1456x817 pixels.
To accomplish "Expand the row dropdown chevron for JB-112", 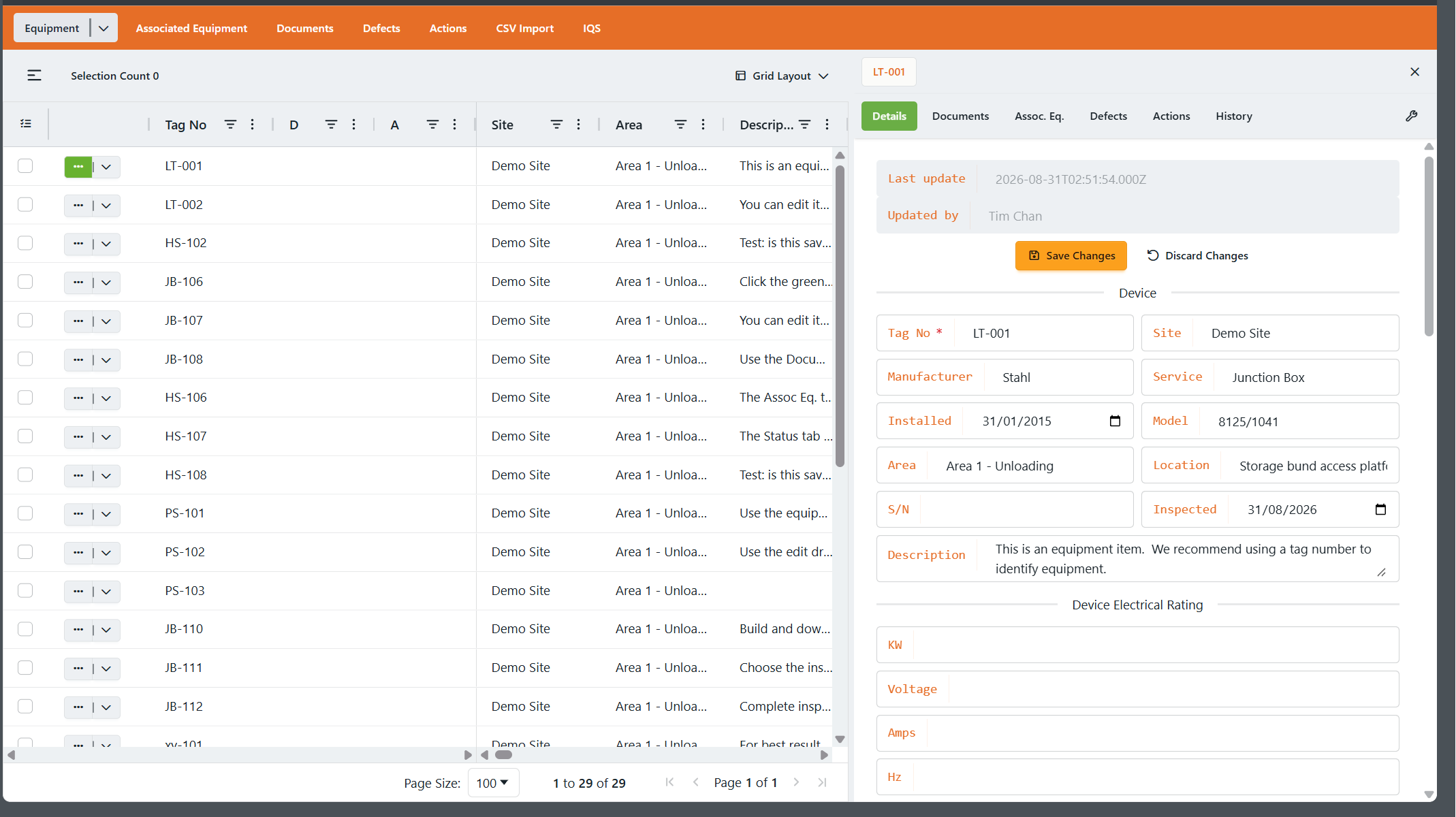I will [x=106, y=707].
